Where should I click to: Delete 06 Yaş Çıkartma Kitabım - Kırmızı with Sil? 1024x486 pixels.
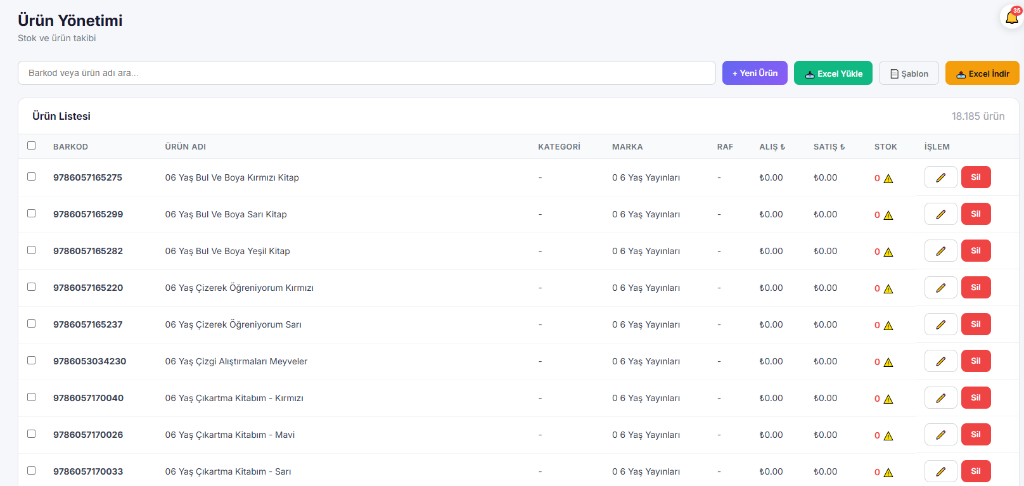[976, 398]
